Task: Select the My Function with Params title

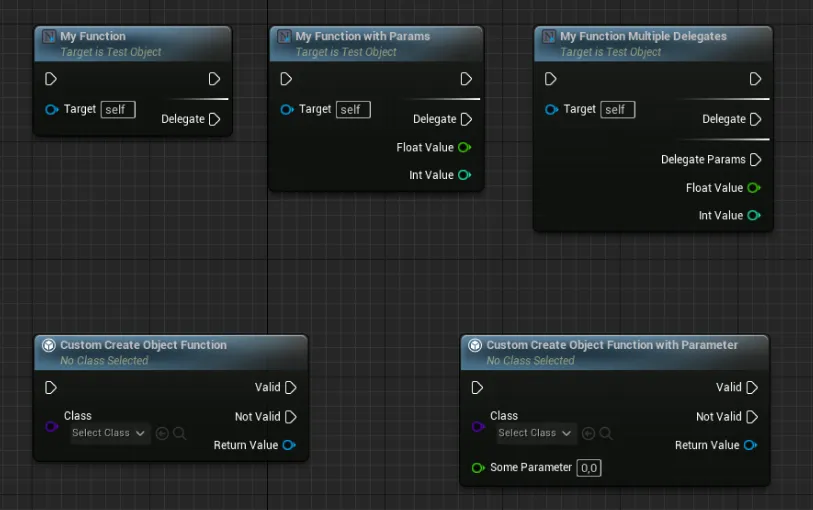Action: (x=362, y=36)
